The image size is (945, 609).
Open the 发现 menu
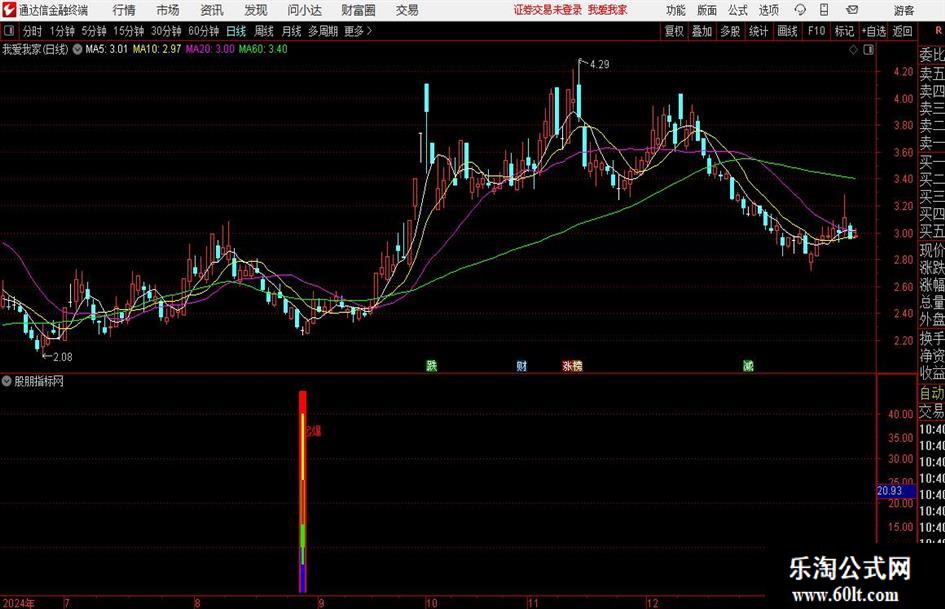click(256, 10)
